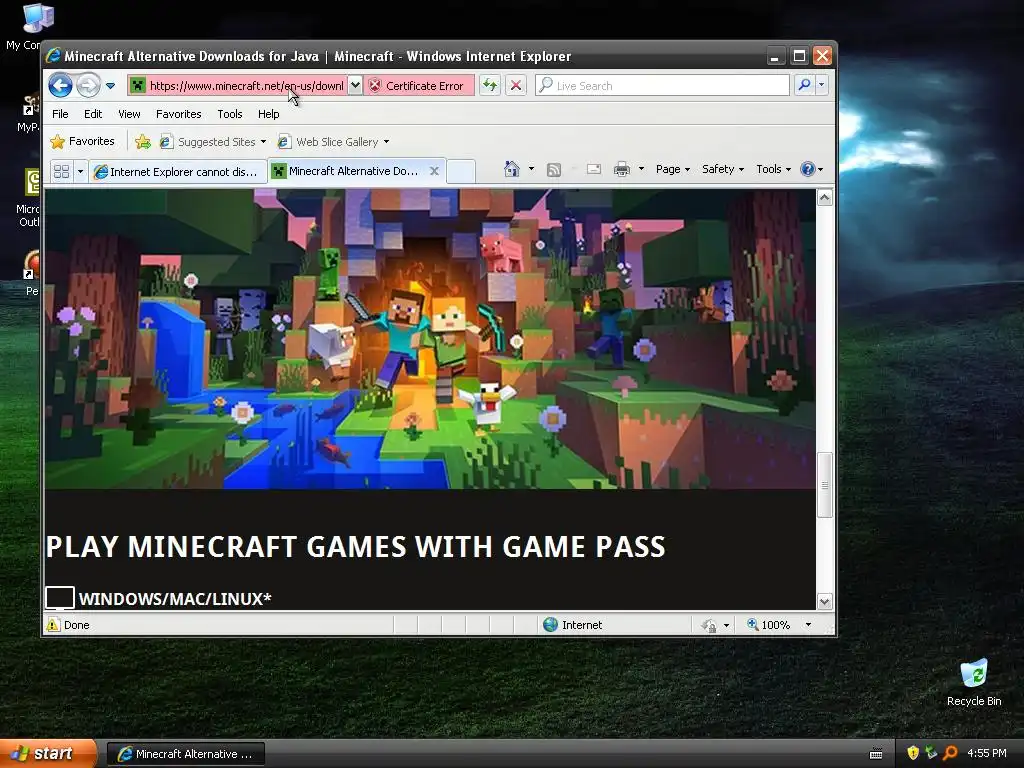
Task: Open the Favorites menu in menu bar
Action: coord(178,114)
